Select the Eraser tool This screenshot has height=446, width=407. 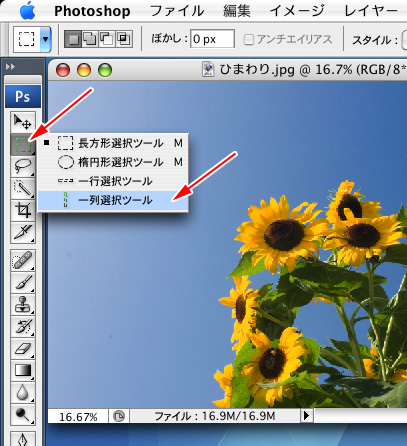[x=23, y=349]
